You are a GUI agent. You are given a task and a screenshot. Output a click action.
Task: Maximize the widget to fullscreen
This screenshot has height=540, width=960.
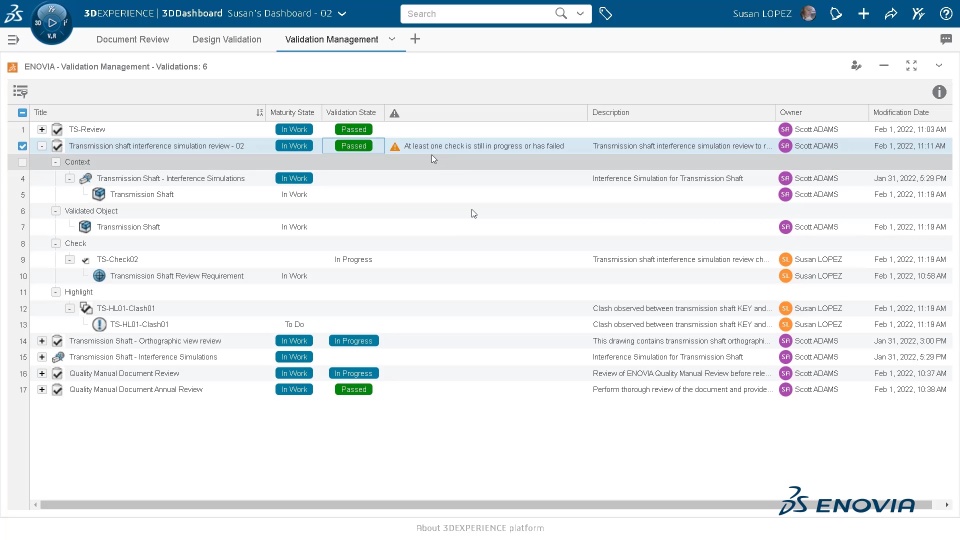tap(911, 66)
